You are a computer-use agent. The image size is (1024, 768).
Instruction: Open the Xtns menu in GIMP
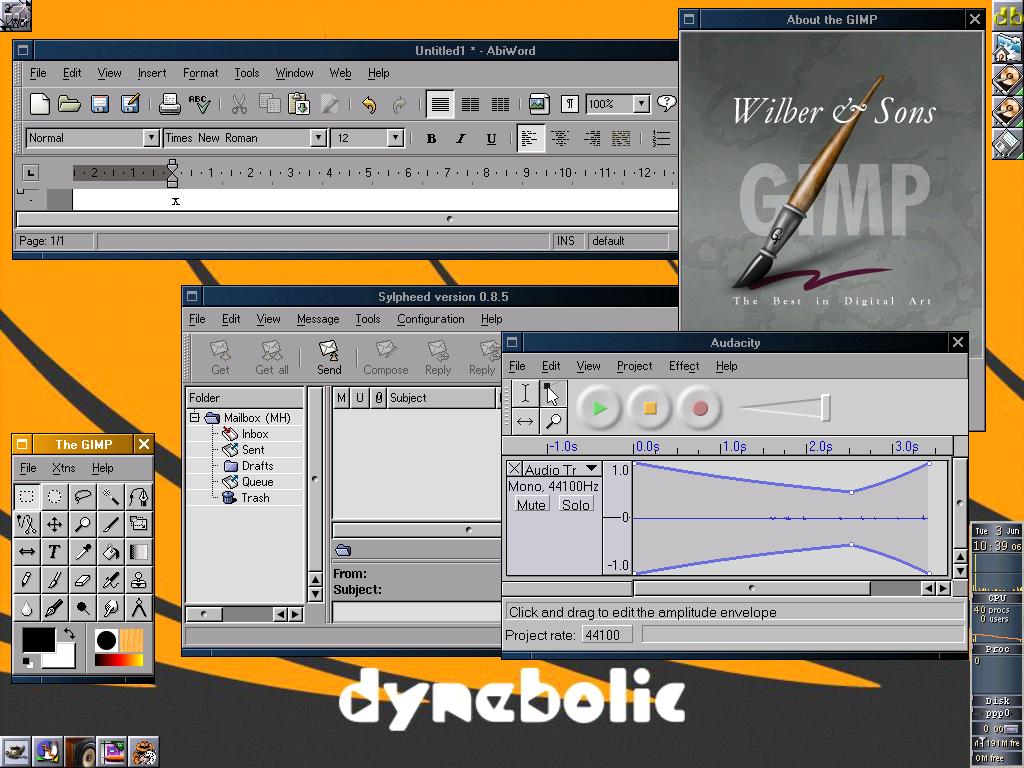(63, 468)
